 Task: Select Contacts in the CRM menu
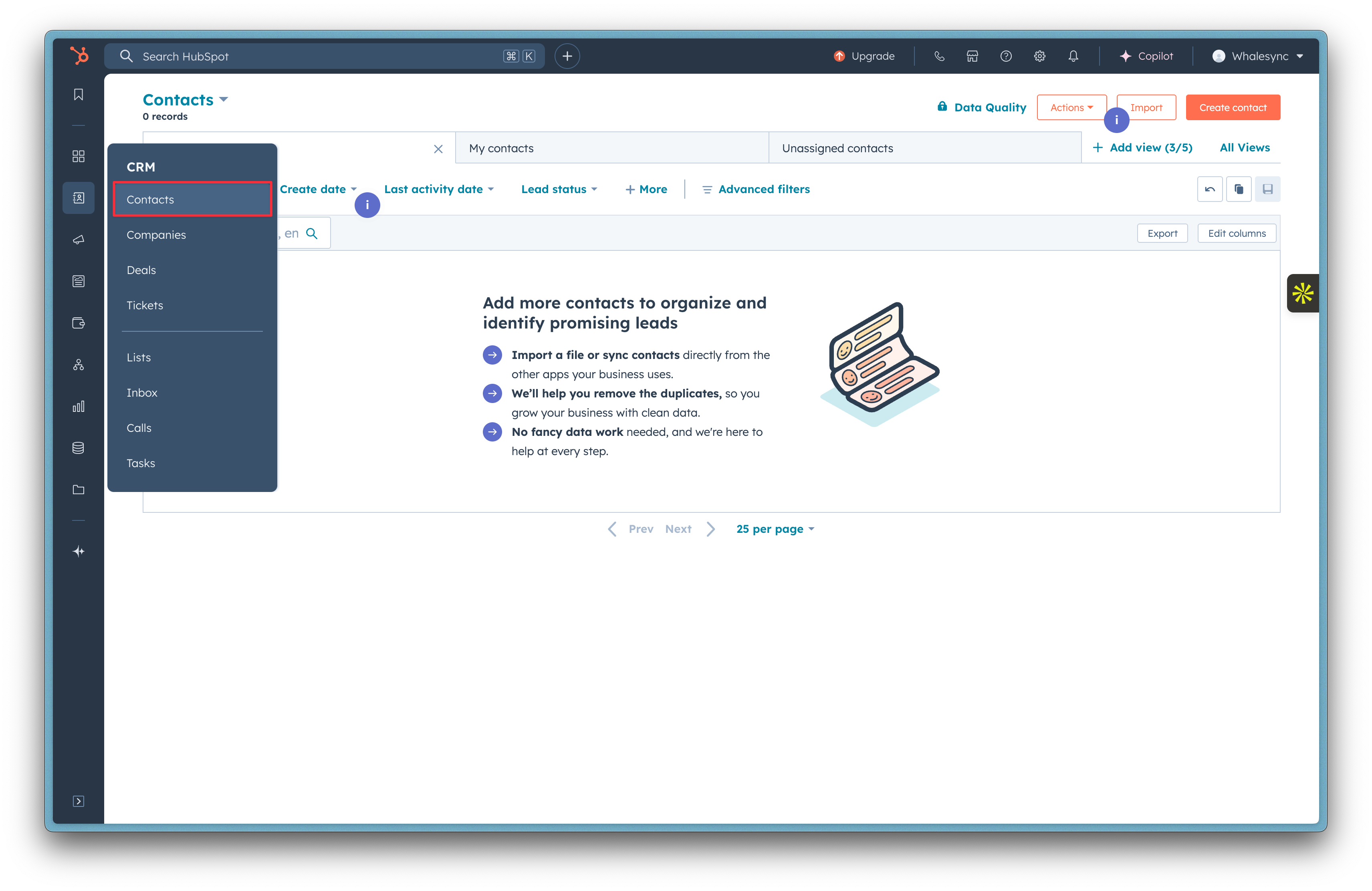[193, 200]
